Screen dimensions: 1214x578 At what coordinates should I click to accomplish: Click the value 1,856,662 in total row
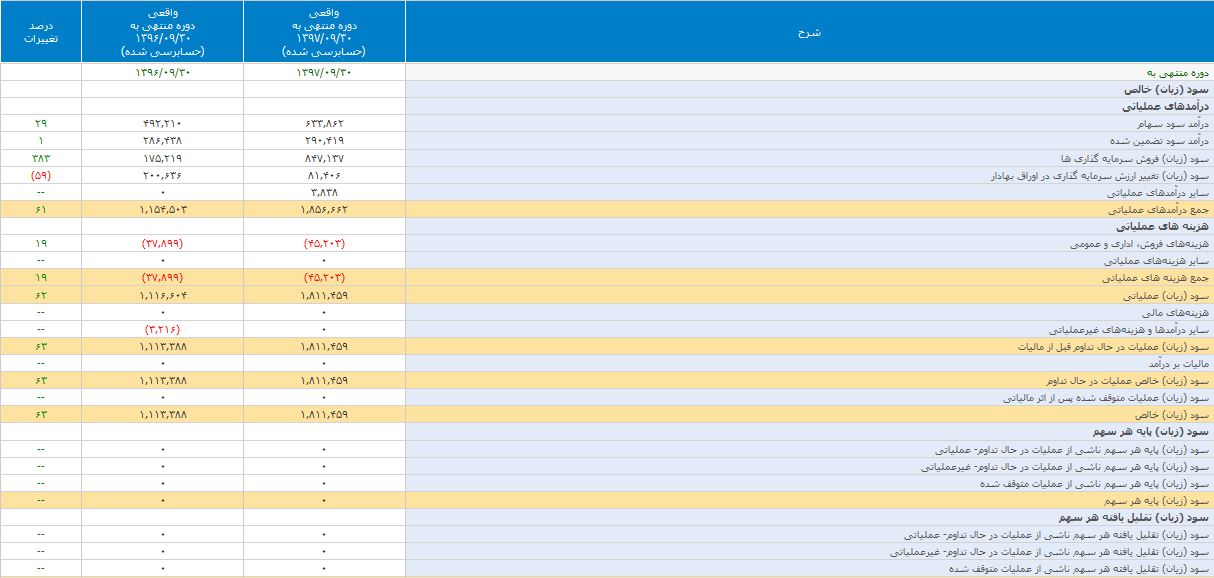pos(324,211)
